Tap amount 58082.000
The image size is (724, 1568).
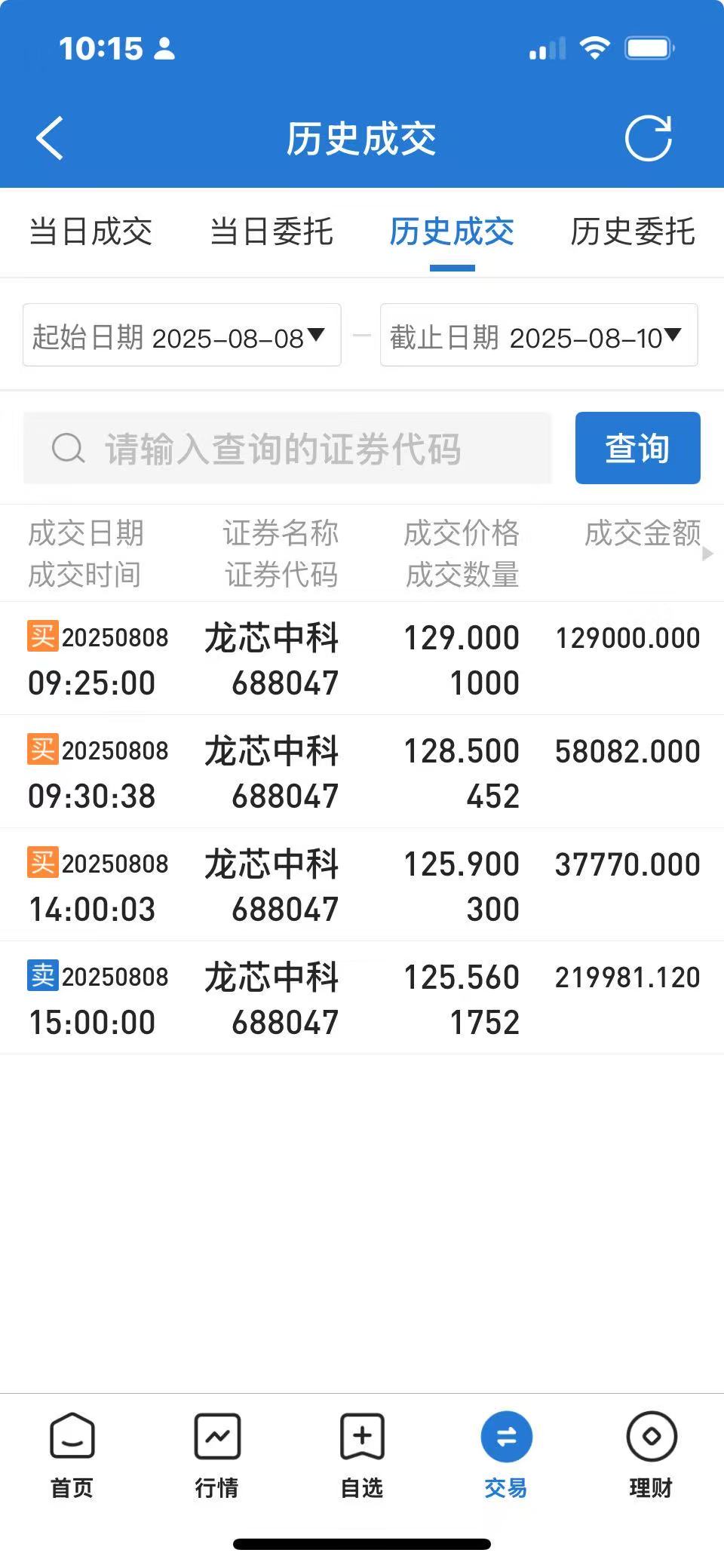(x=627, y=751)
